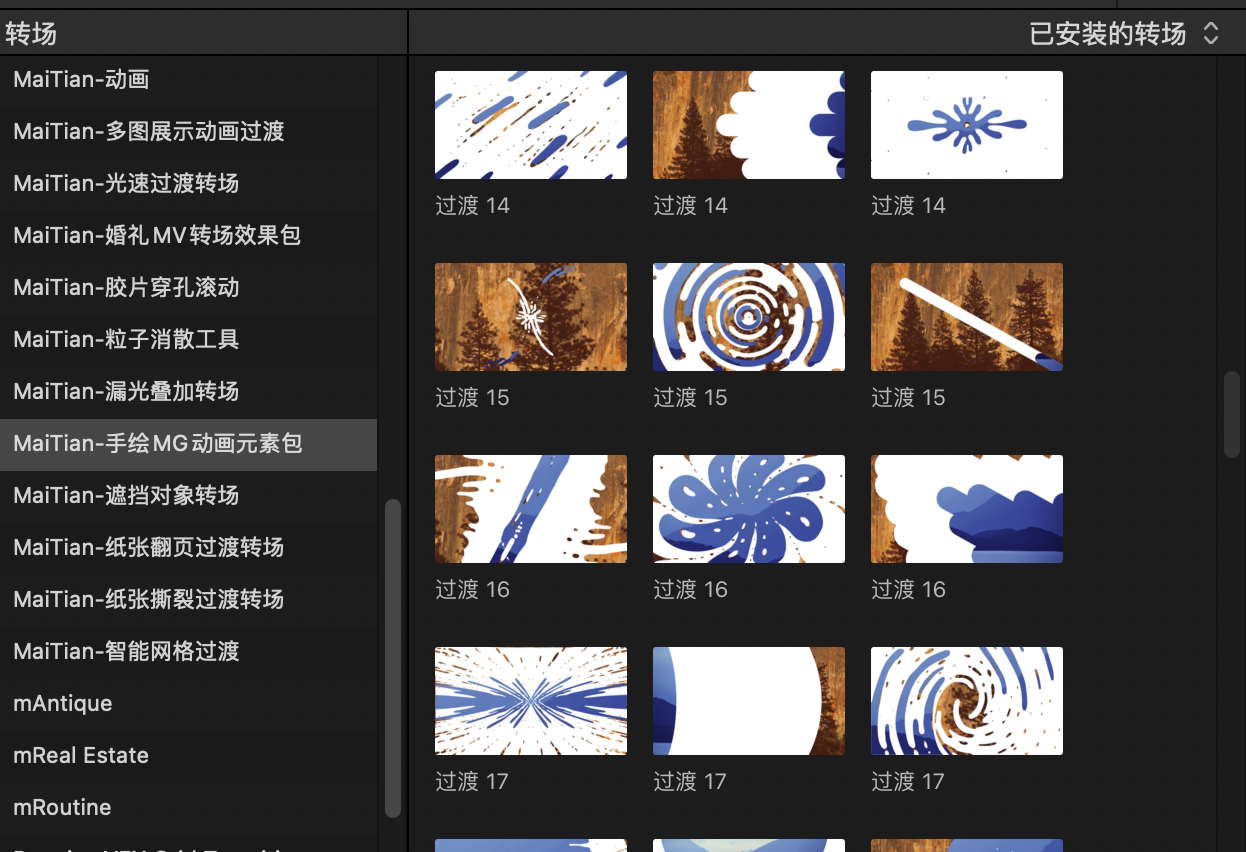
Task: Select 过渡 14 thumbnail with white cloud over forest
Action: click(x=749, y=125)
